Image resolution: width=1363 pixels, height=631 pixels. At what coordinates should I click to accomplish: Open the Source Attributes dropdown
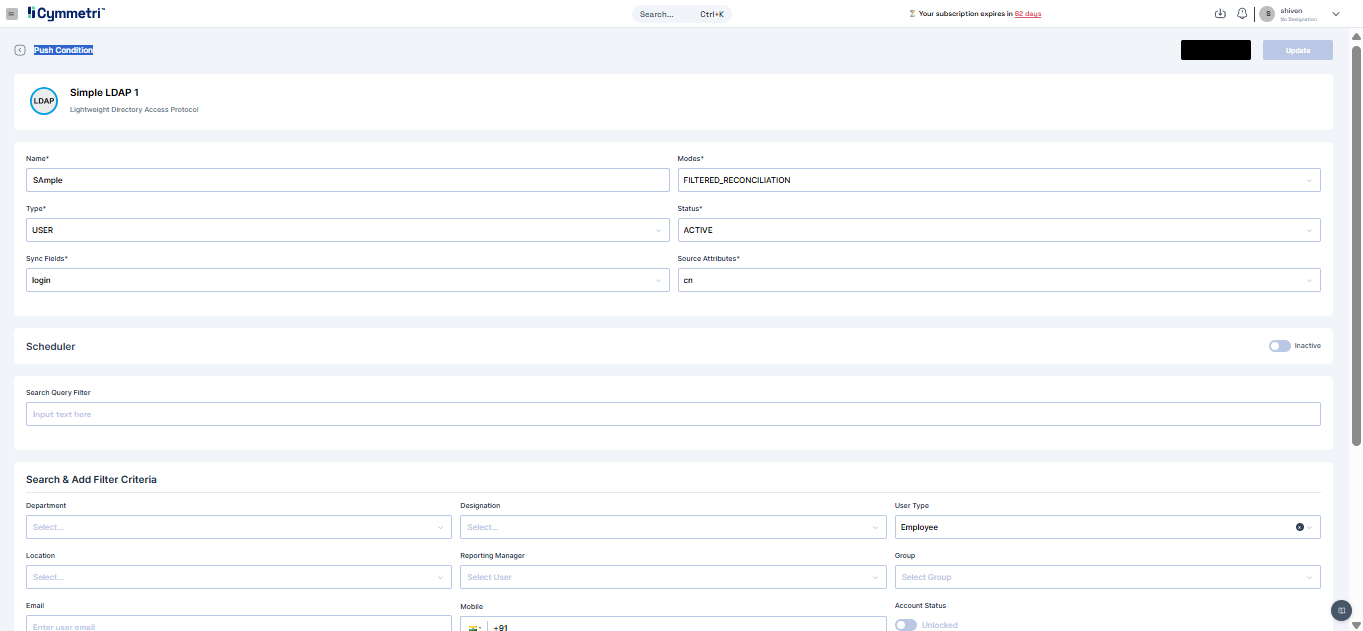pyautogui.click(x=998, y=280)
